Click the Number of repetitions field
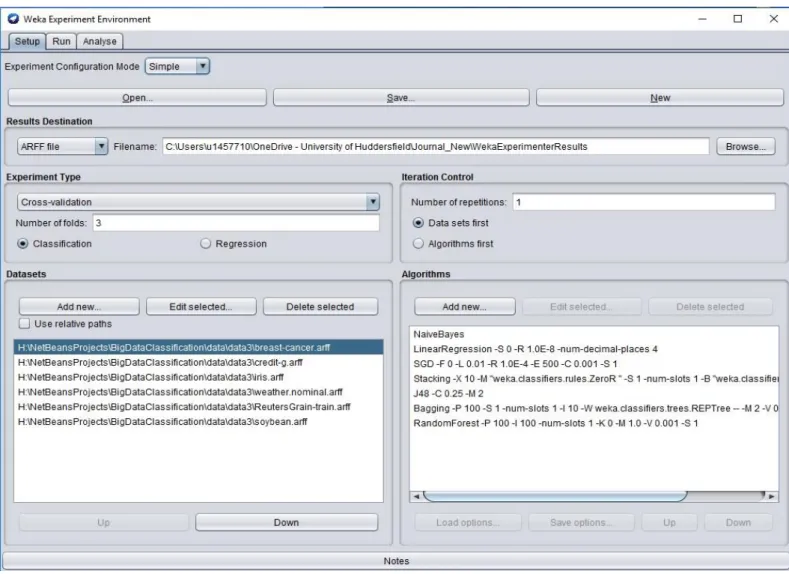 [x=644, y=202]
